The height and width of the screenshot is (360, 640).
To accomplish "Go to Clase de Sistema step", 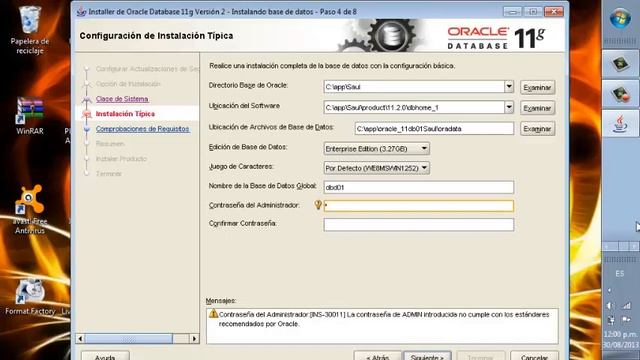I will pos(122,99).
